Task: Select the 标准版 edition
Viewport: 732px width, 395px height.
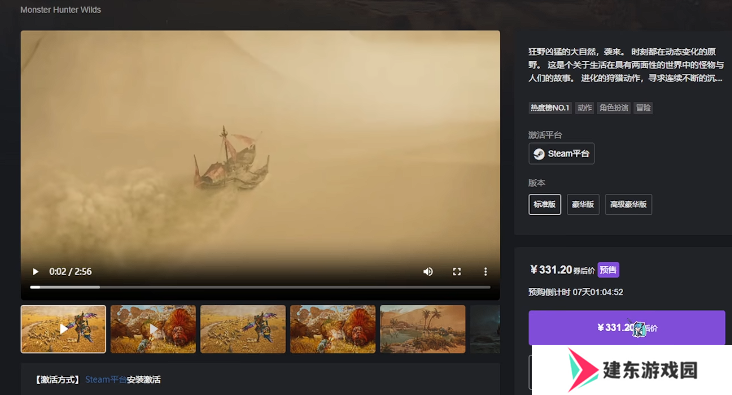Action: [545, 205]
